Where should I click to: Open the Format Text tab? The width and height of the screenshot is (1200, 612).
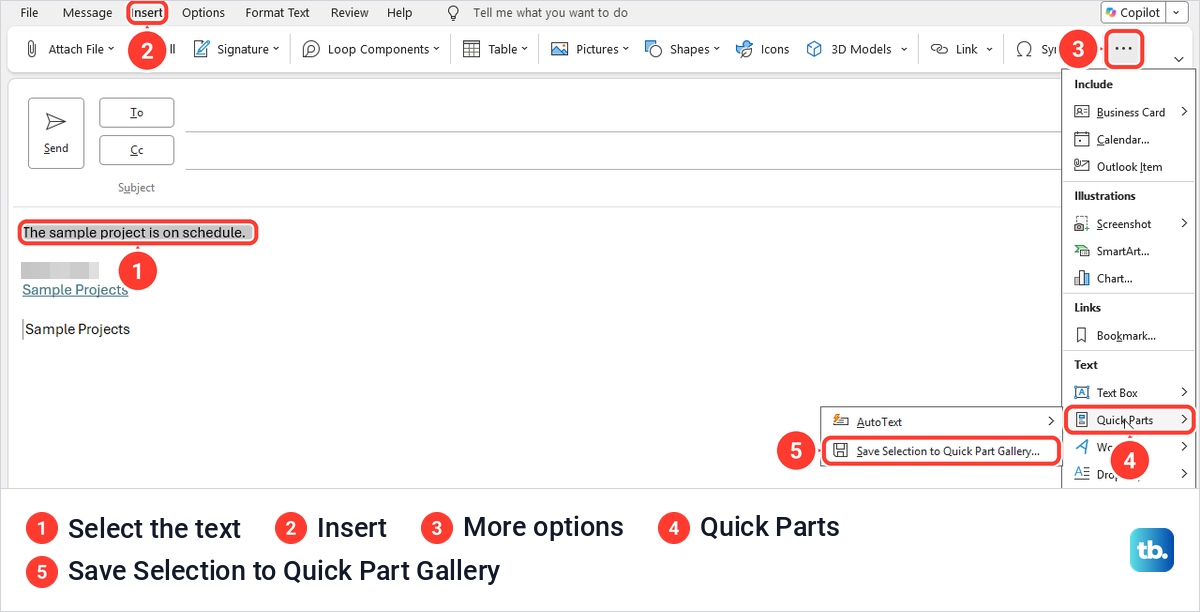tap(278, 13)
